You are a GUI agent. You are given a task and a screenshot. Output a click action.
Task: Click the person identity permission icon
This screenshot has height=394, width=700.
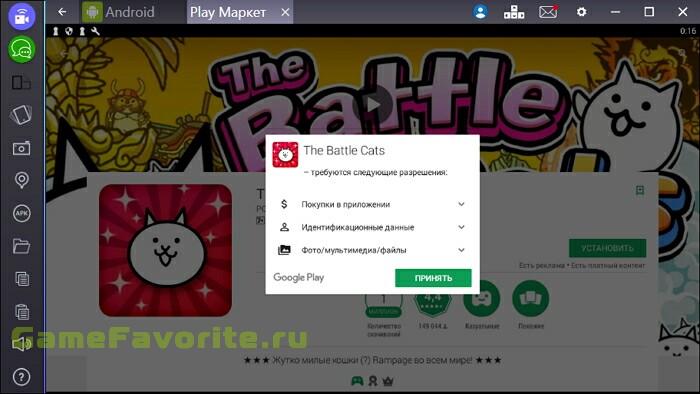pos(284,227)
